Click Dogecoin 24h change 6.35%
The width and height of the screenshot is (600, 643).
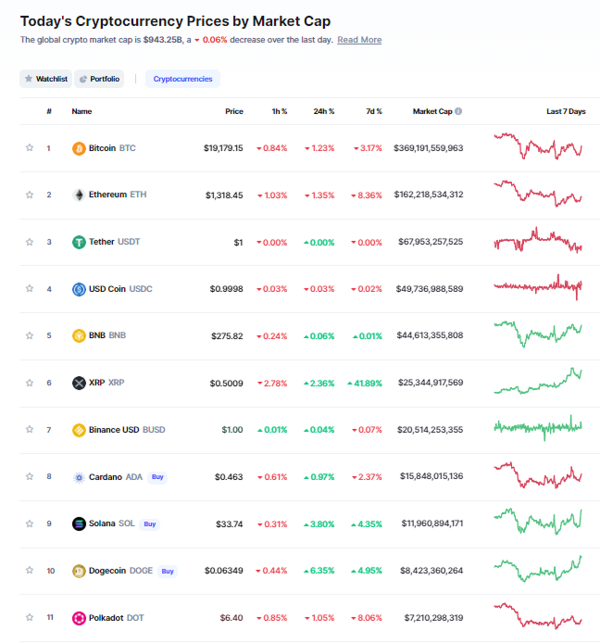319,571
